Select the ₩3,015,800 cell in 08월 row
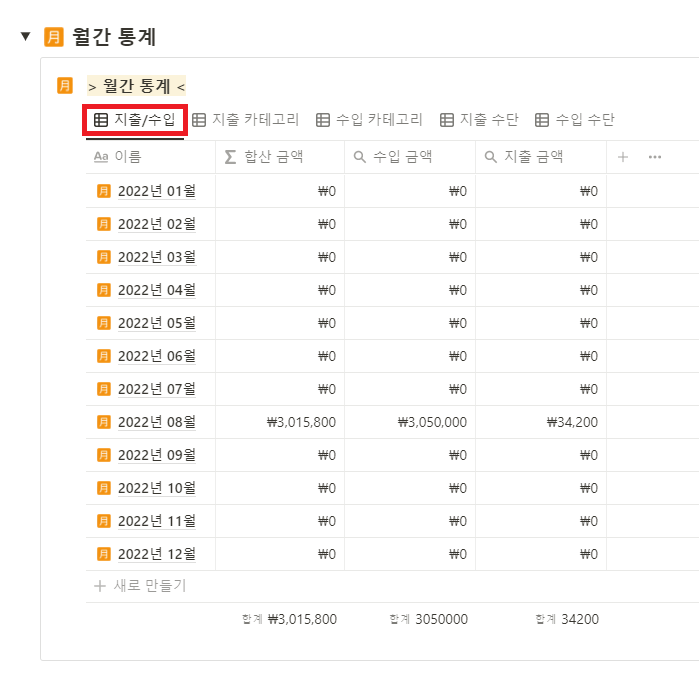This screenshot has height=678, width=699. [x=280, y=422]
